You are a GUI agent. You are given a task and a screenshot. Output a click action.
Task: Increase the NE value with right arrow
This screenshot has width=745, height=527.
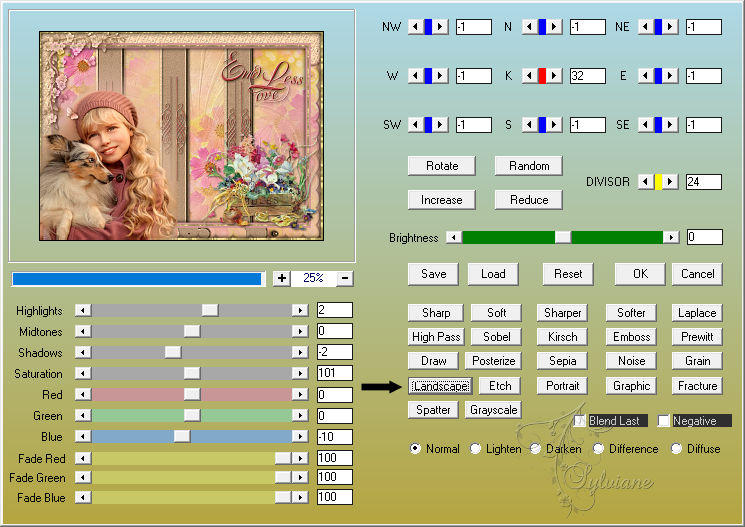(x=670, y=27)
